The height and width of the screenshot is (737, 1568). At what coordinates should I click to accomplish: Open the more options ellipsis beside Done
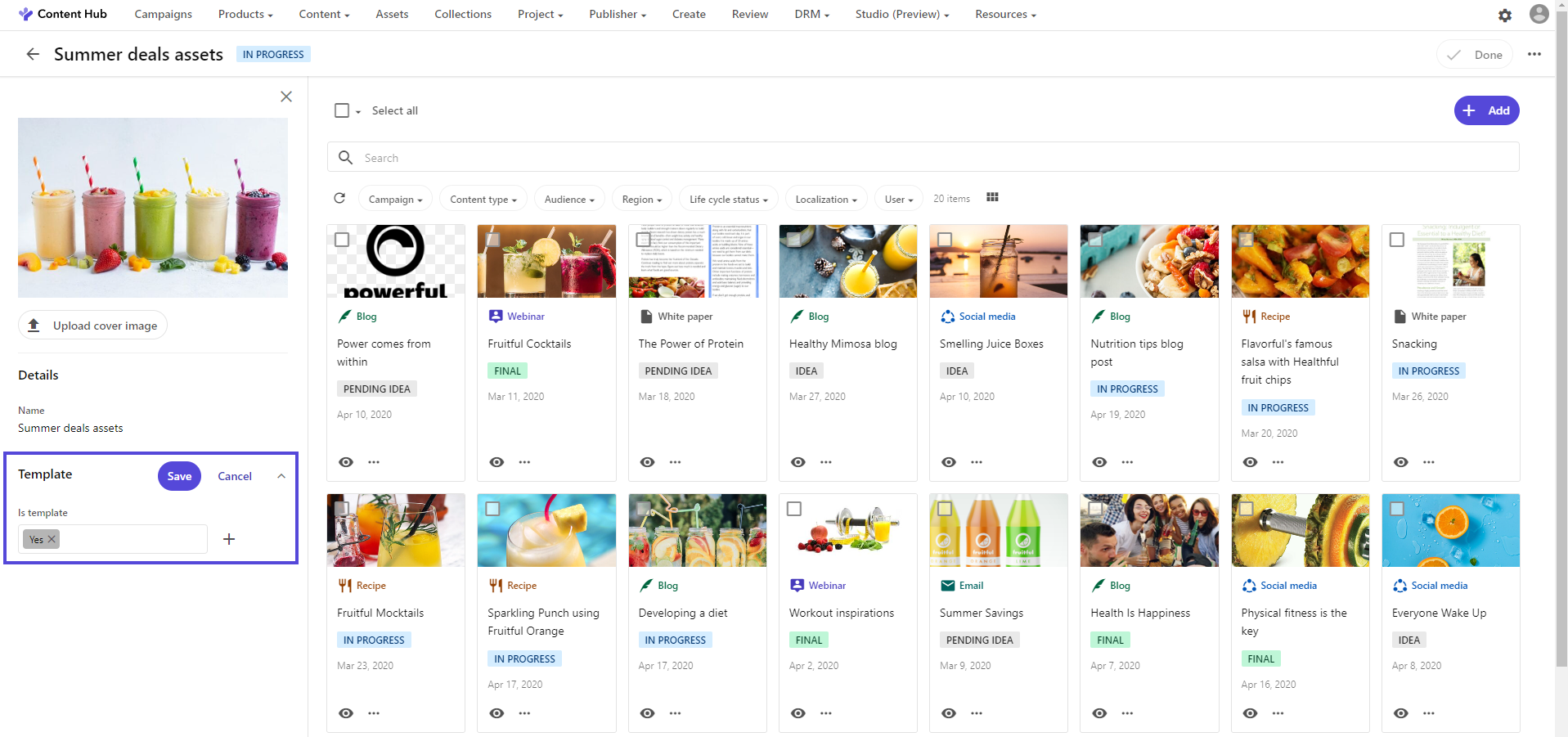[x=1534, y=54]
